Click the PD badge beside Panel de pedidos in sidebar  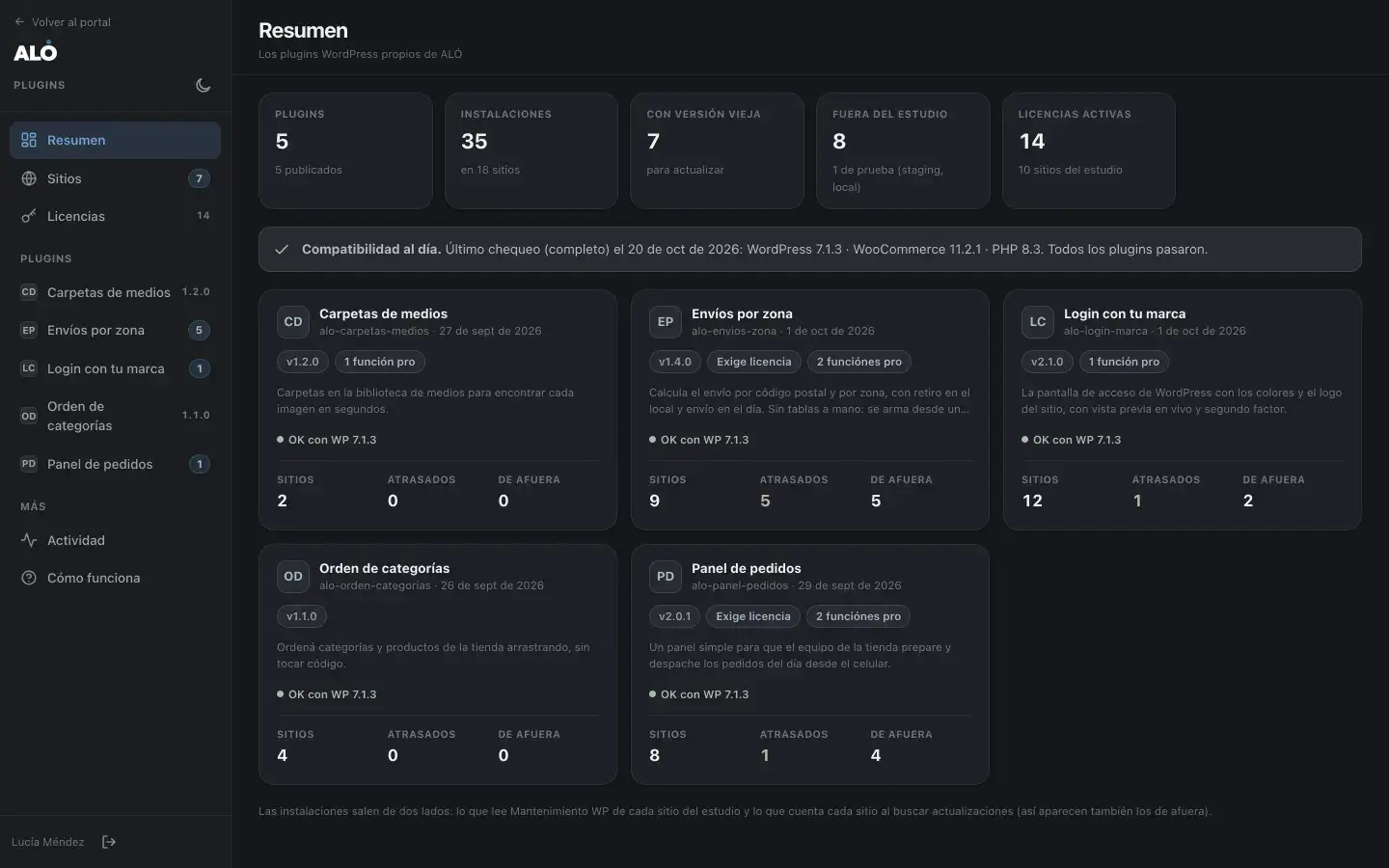(x=29, y=464)
